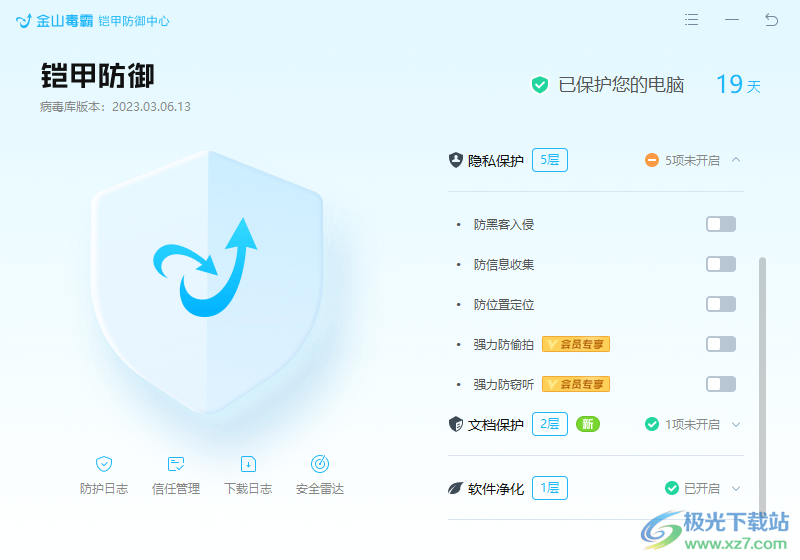Click the green protected checkmark shield
Viewport: 800px width, 560px height.
(x=540, y=85)
